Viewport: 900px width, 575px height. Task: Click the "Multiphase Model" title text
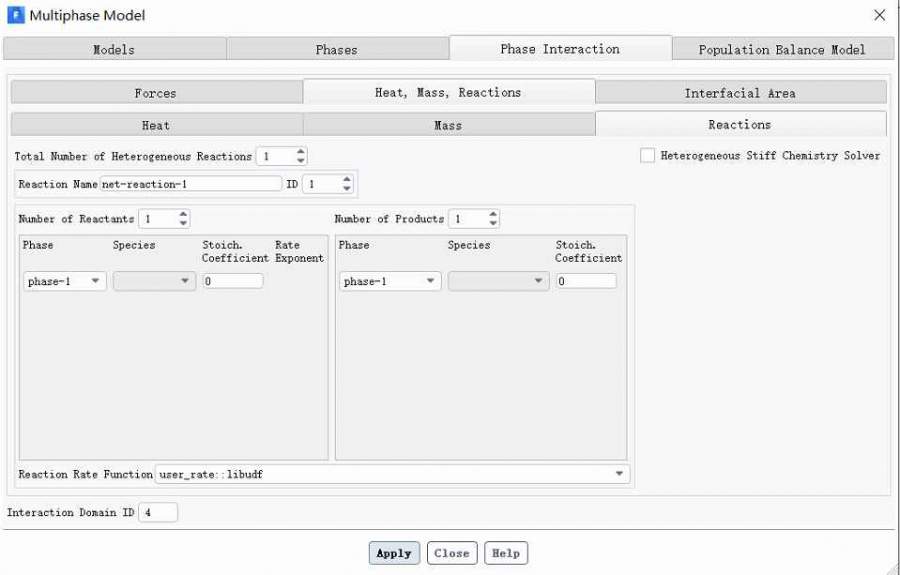click(x=87, y=15)
